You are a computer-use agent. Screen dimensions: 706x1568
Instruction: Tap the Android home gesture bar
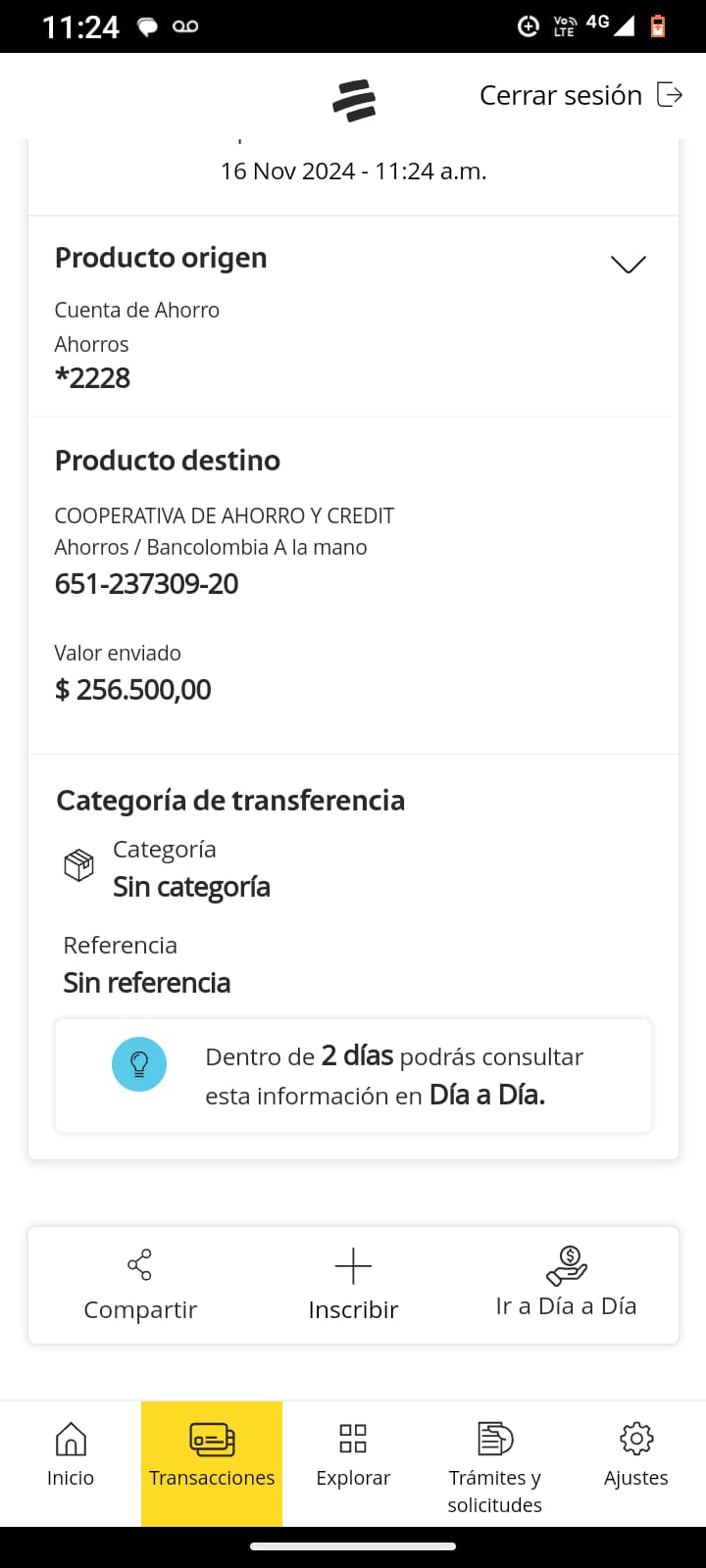(x=353, y=1546)
